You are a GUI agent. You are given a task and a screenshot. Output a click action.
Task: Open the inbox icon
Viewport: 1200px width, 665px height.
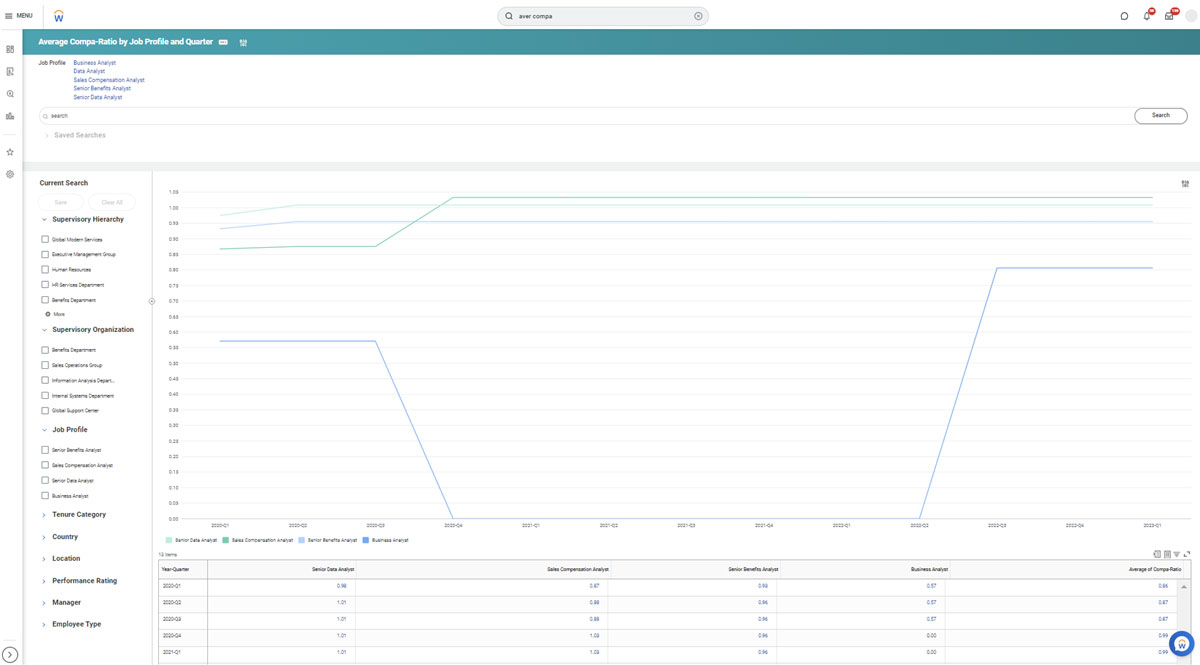coord(1170,15)
